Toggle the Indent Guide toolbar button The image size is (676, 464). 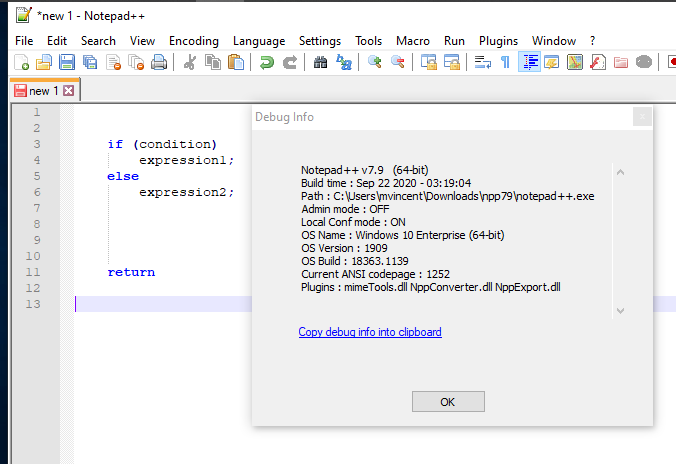528,62
